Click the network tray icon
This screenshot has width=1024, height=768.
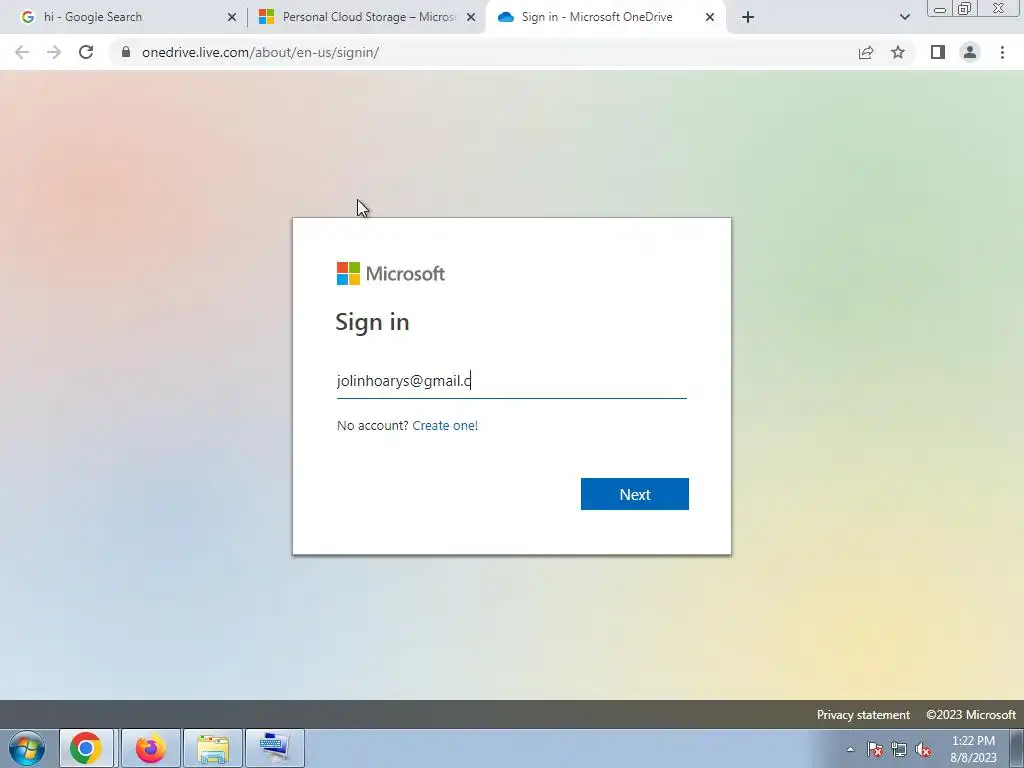(899, 749)
